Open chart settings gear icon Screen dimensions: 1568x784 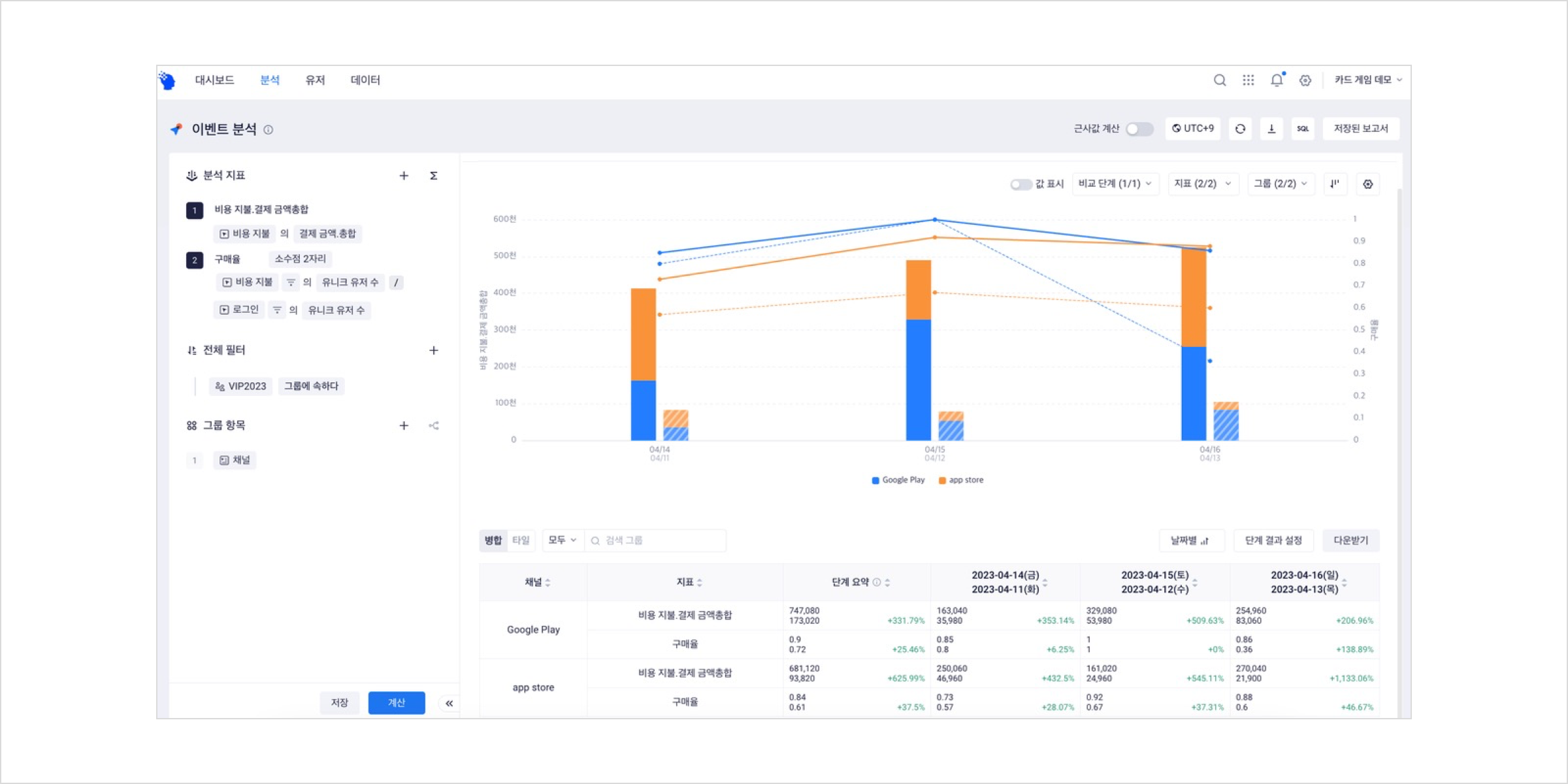1367,184
